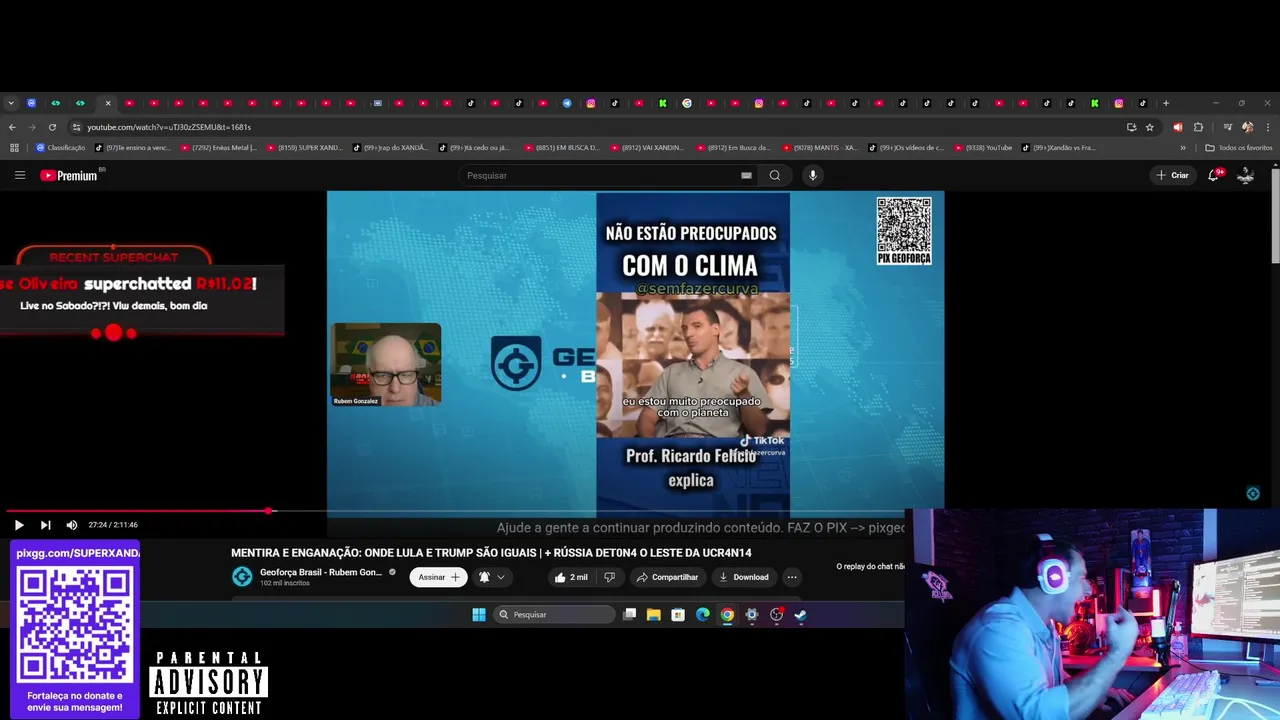Open the Classificação bookmark
This screenshot has height=720, width=1280.
click(61, 148)
